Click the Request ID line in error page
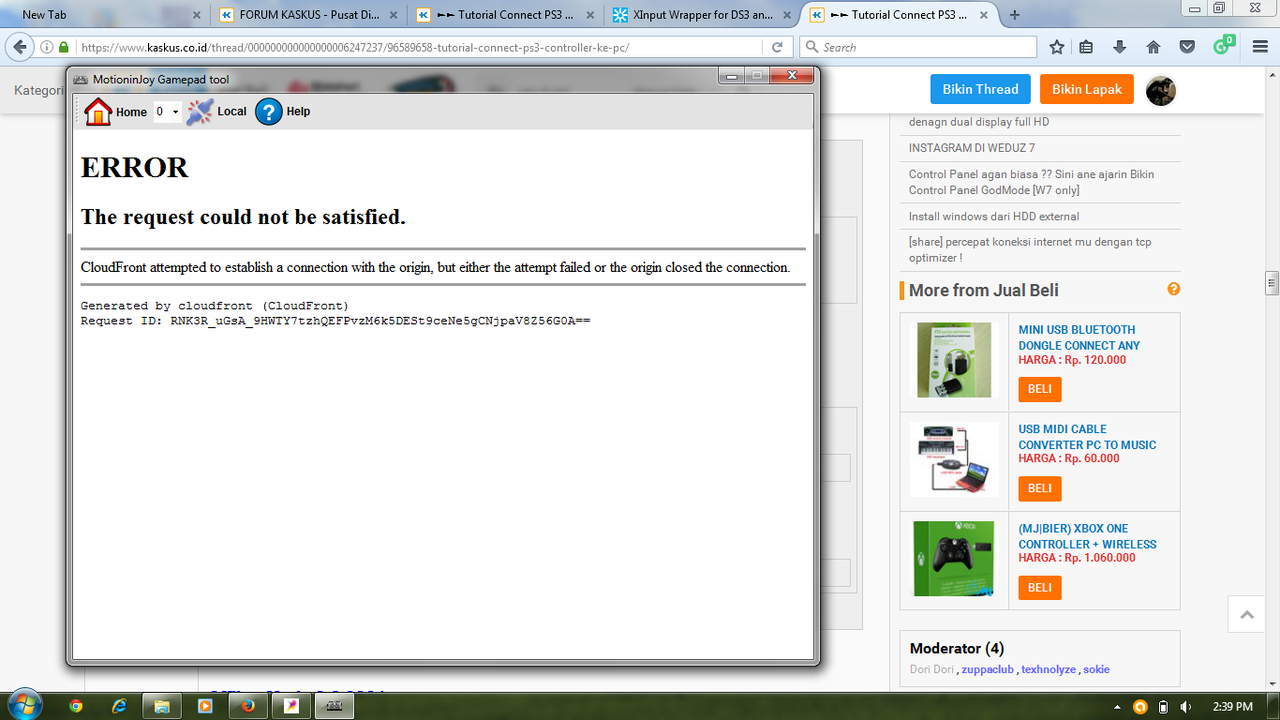The image size is (1280, 720). (x=335, y=321)
